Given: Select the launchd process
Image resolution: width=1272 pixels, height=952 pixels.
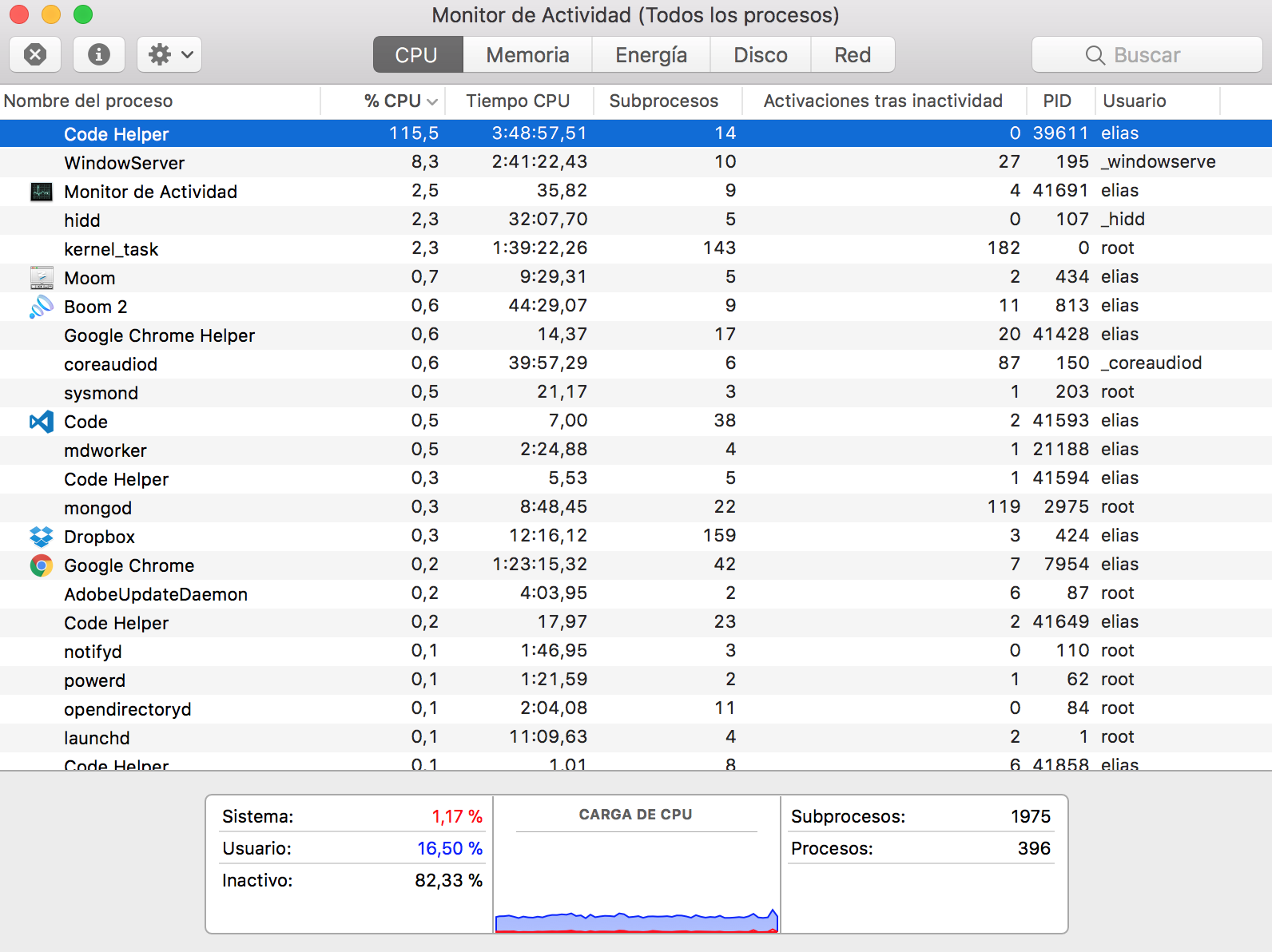Looking at the screenshot, I should tap(636, 737).
